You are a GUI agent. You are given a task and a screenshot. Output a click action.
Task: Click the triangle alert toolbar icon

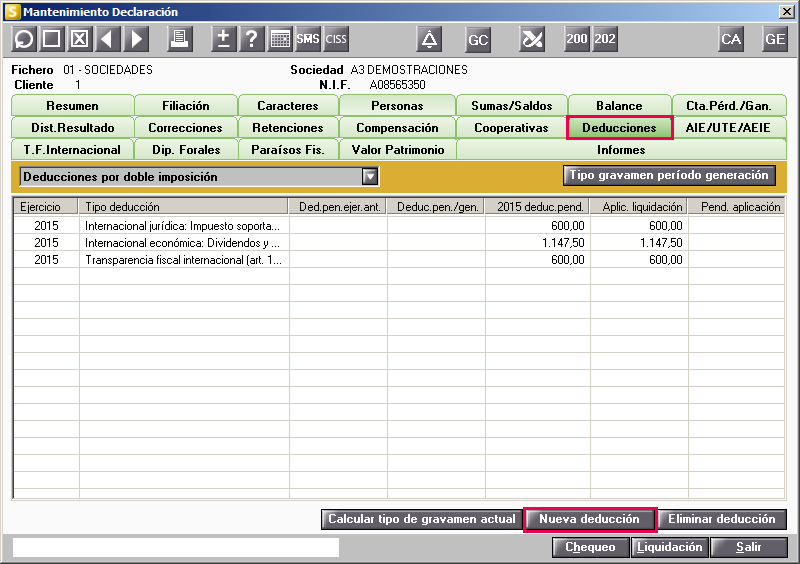click(x=429, y=39)
